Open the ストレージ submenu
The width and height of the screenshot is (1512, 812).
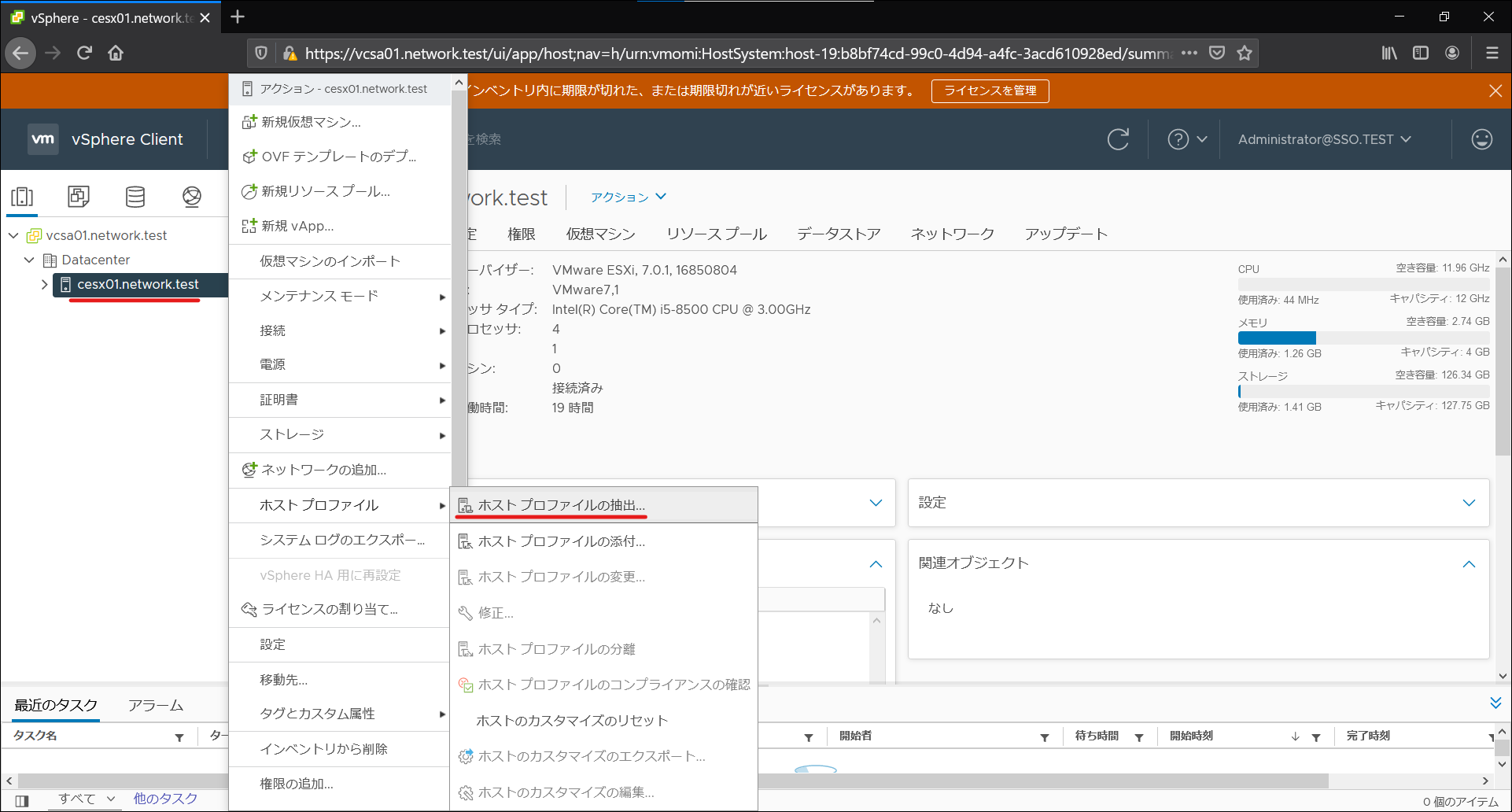tap(341, 434)
